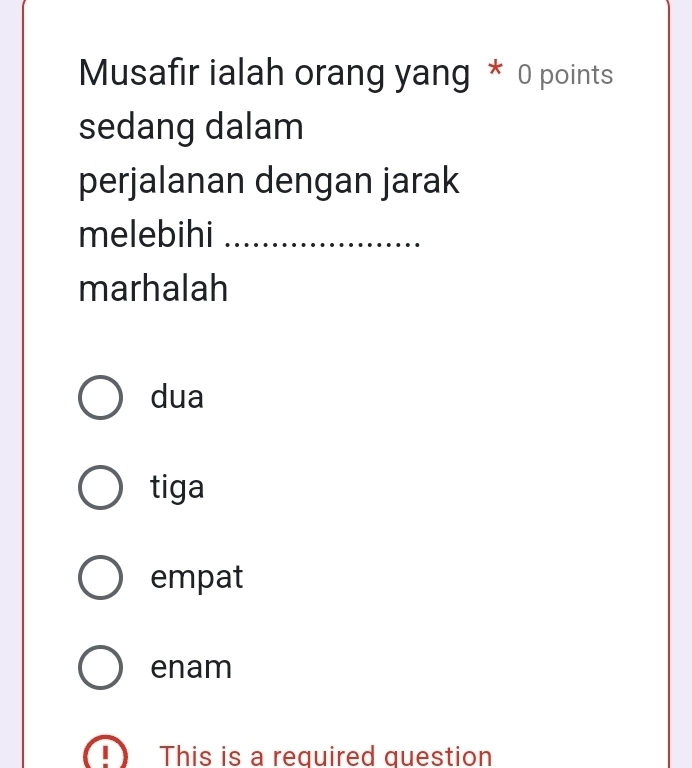Click the "dua" option label text
This screenshot has width=692, height=768.
(x=177, y=398)
